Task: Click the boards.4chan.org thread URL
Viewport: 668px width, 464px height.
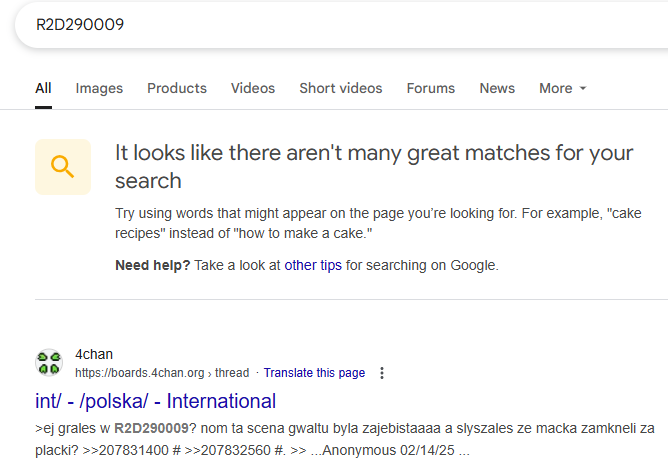Action: [162, 373]
